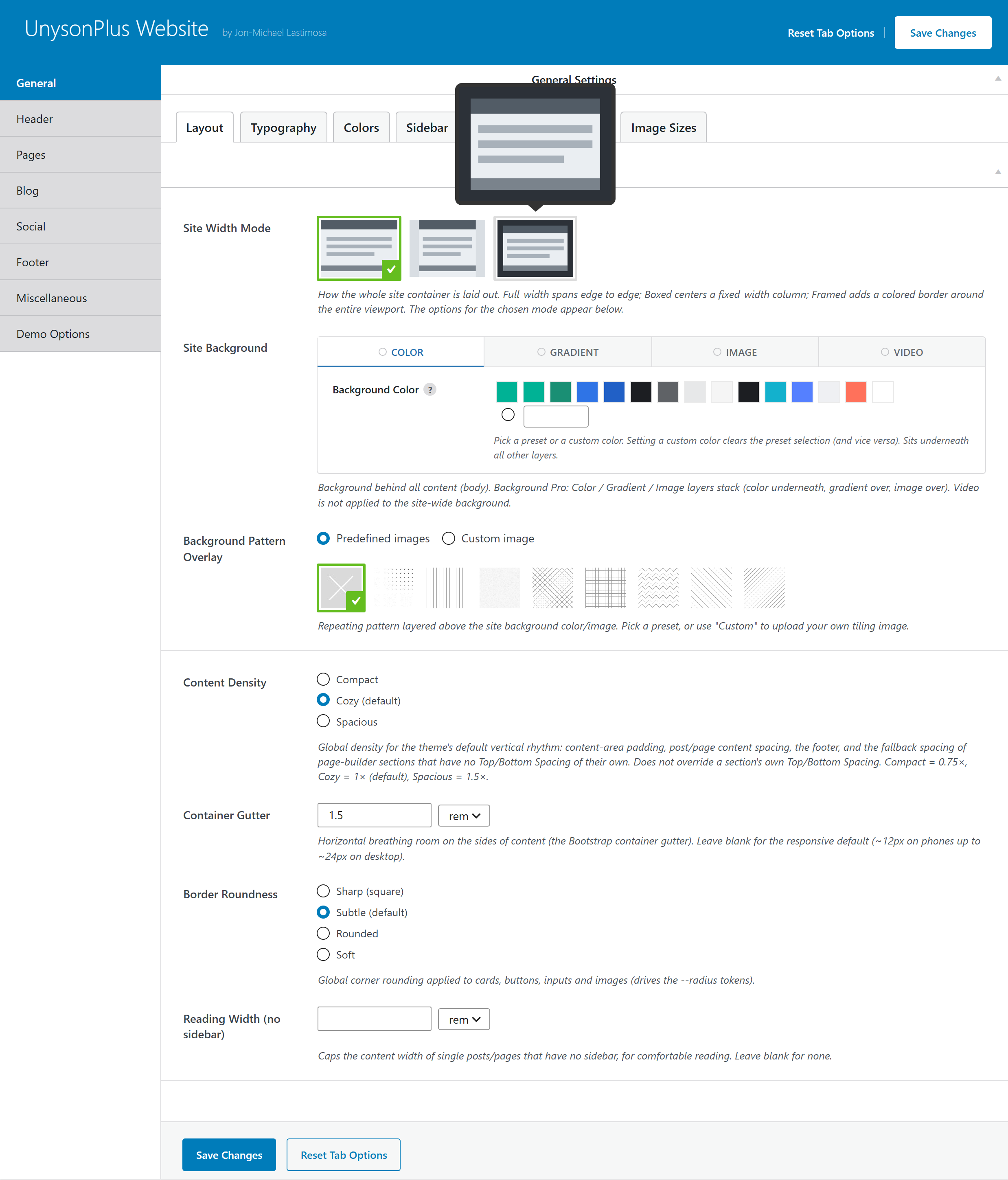Choose the plain noise pattern overlay
This screenshot has width=1008, height=1180.
(x=500, y=588)
